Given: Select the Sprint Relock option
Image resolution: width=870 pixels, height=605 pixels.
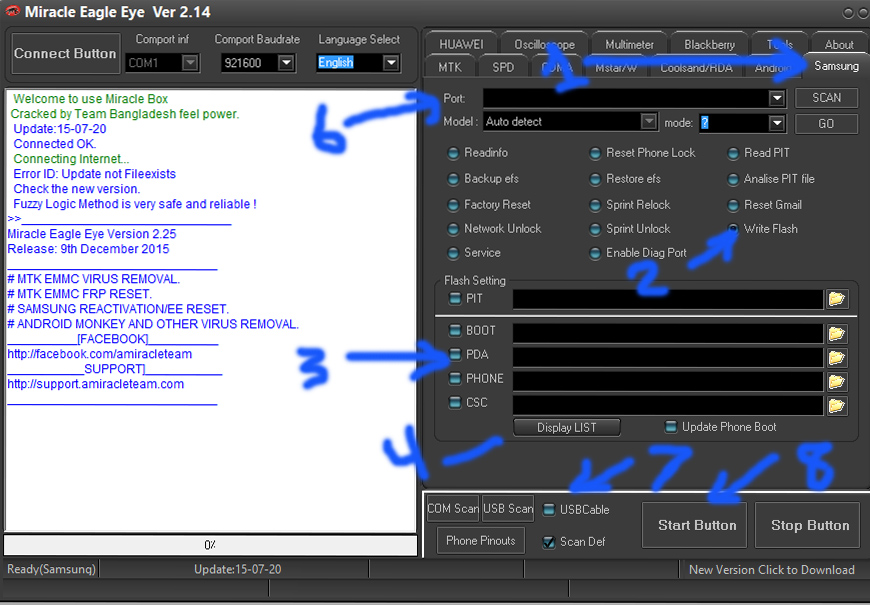Looking at the screenshot, I should 595,205.
